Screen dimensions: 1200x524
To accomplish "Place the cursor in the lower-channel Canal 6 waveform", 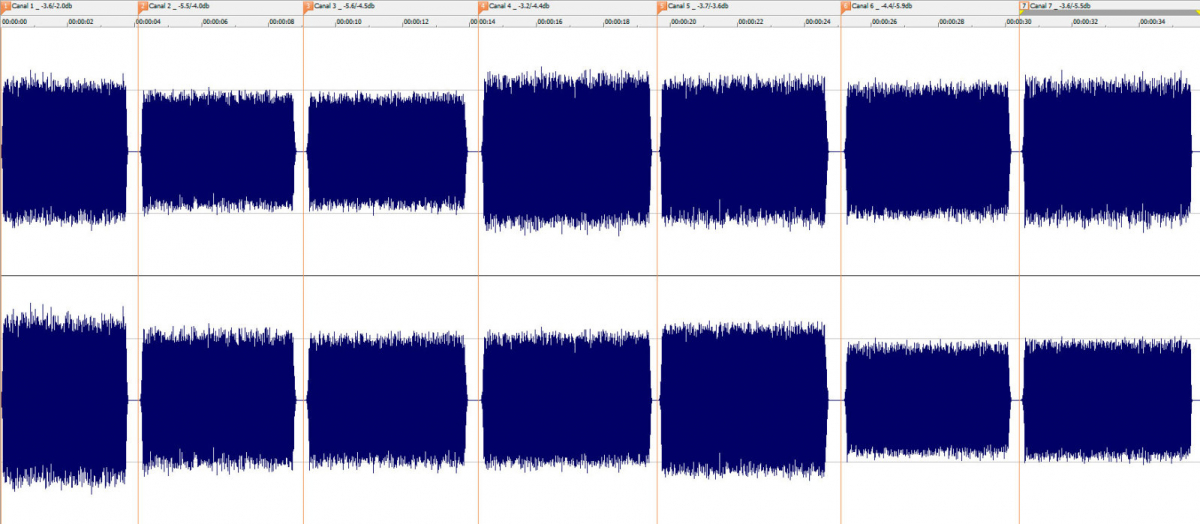I will [928, 400].
